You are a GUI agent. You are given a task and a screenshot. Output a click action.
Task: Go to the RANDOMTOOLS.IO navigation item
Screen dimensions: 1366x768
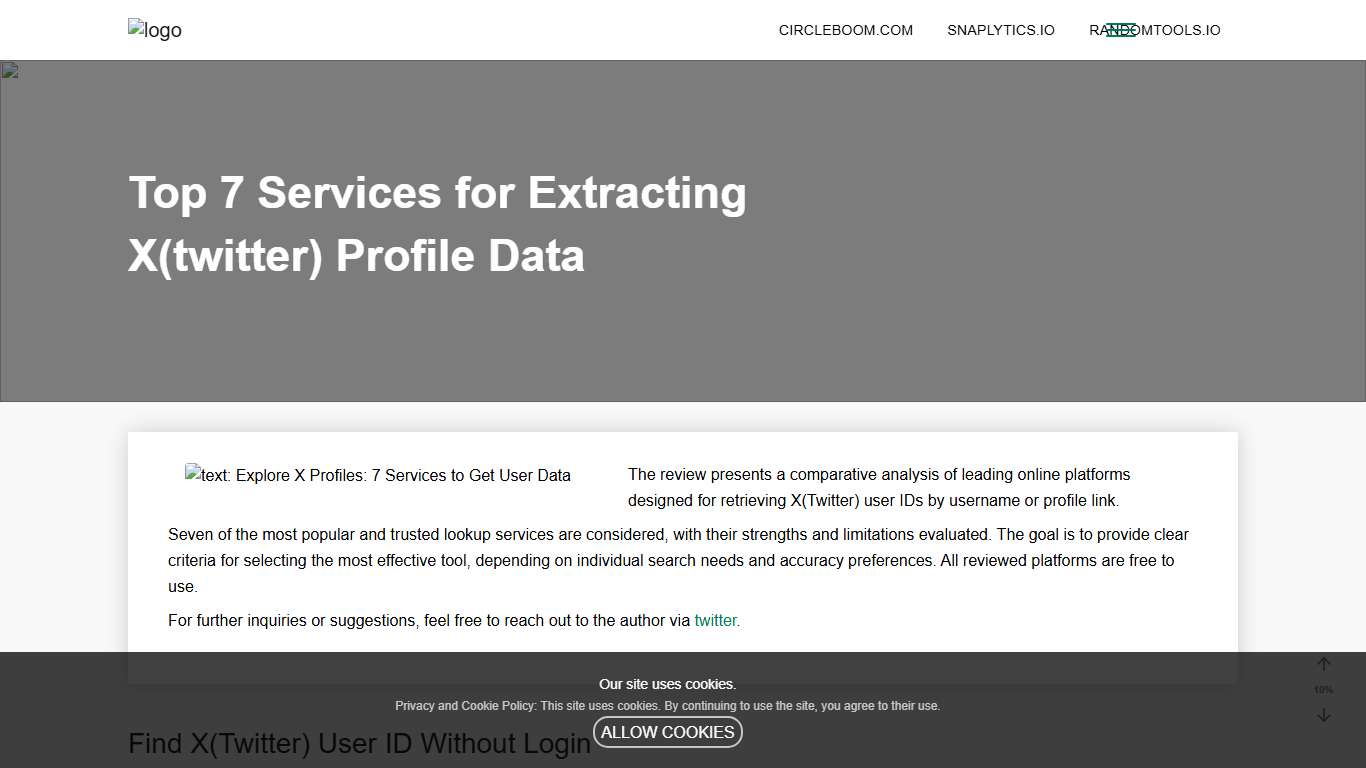(1185, 30)
